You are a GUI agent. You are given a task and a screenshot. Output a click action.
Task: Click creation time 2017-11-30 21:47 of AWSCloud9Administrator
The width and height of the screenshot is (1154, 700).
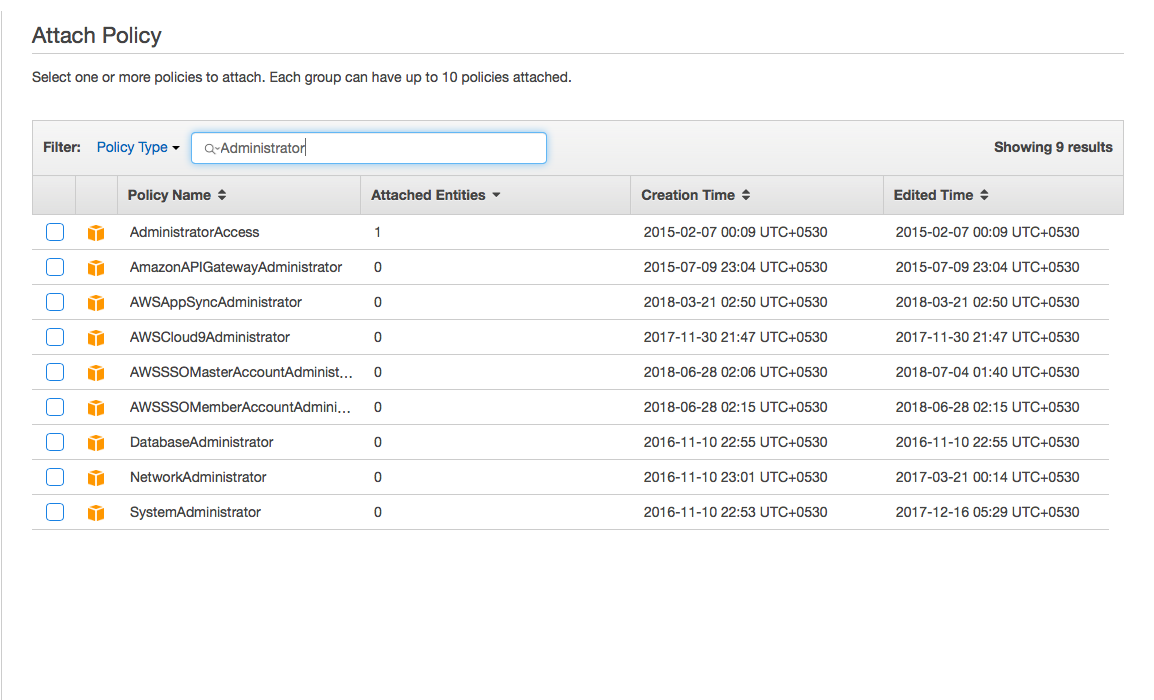[x=735, y=337]
